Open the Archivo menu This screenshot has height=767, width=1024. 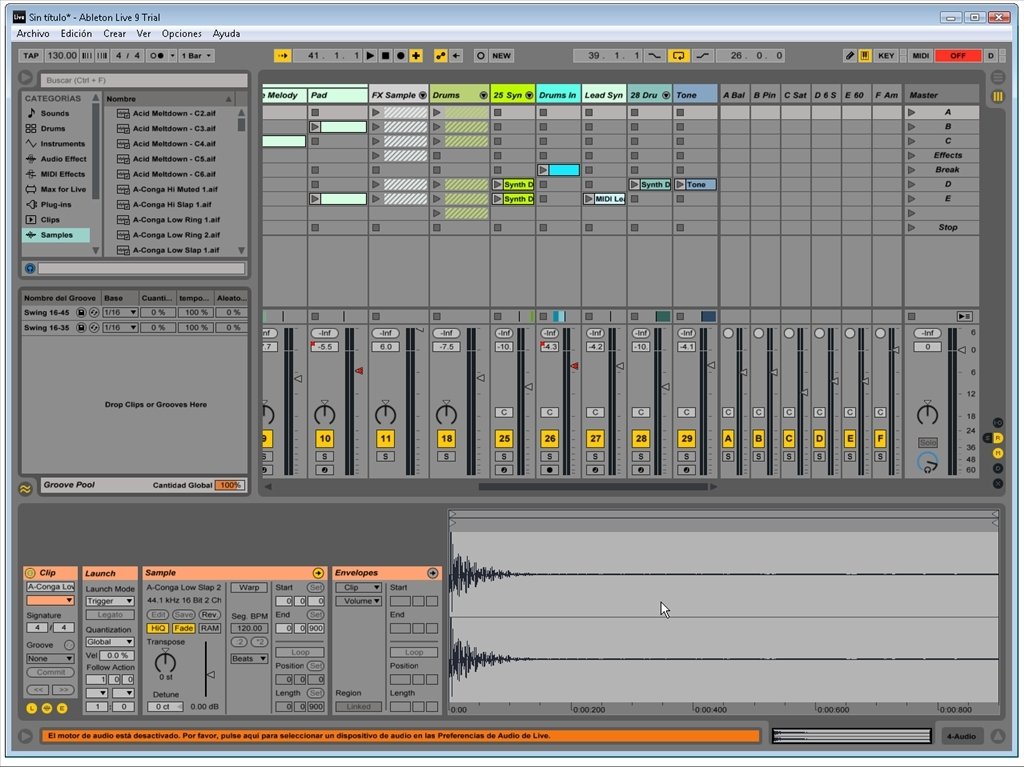coord(33,33)
